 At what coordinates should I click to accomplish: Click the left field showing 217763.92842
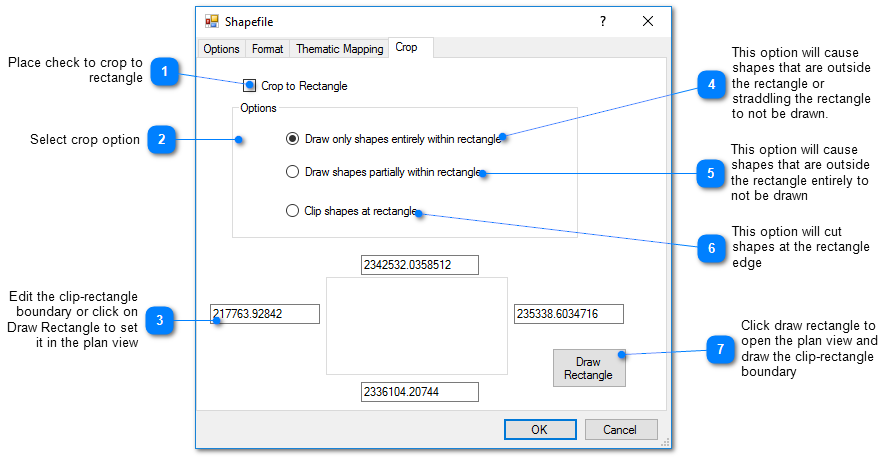pos(265,314)
